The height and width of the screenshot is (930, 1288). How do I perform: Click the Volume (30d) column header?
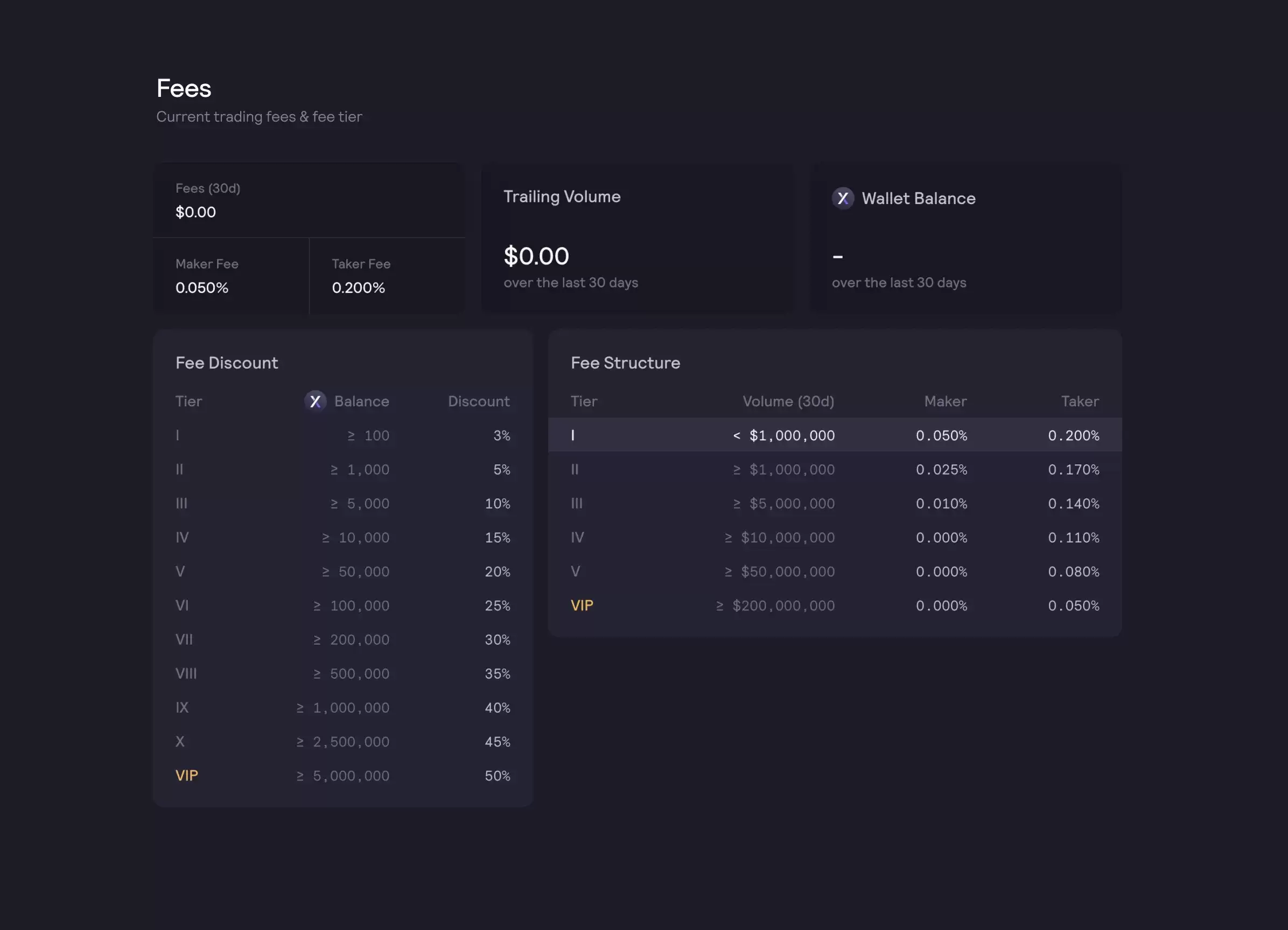pos(788,401)
